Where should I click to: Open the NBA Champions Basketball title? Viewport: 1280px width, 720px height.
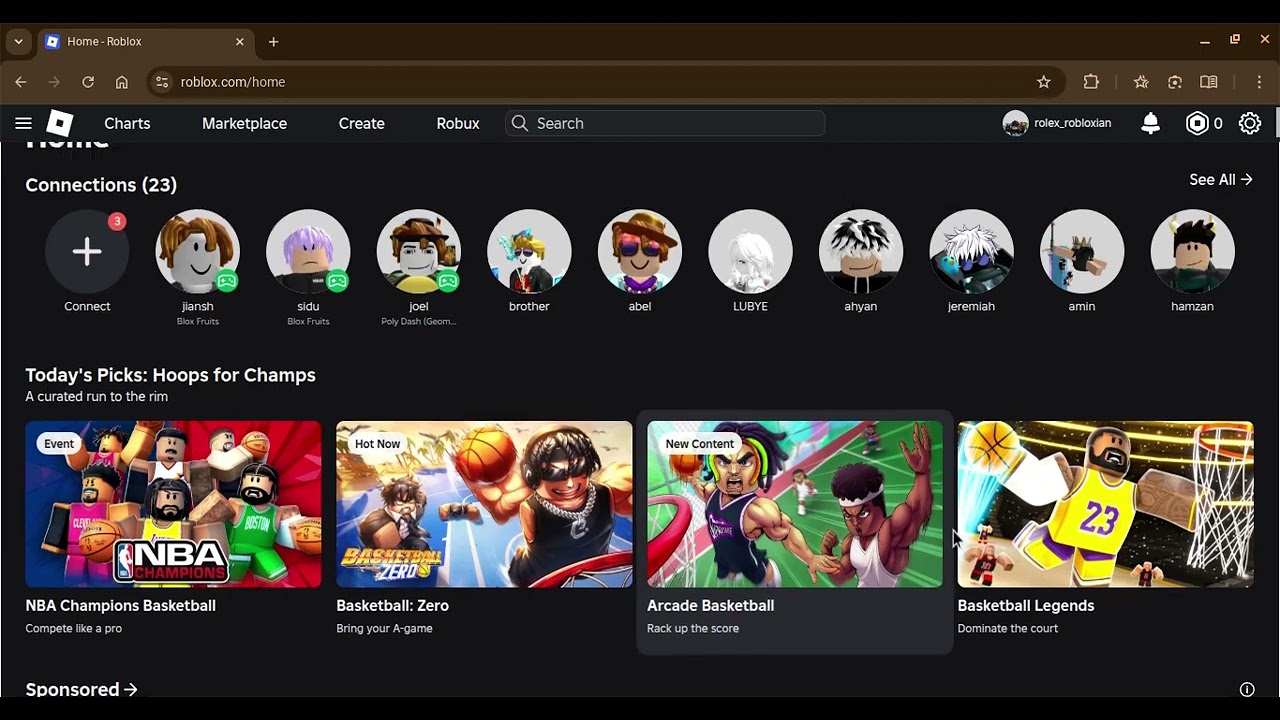(x=120, y=605)
